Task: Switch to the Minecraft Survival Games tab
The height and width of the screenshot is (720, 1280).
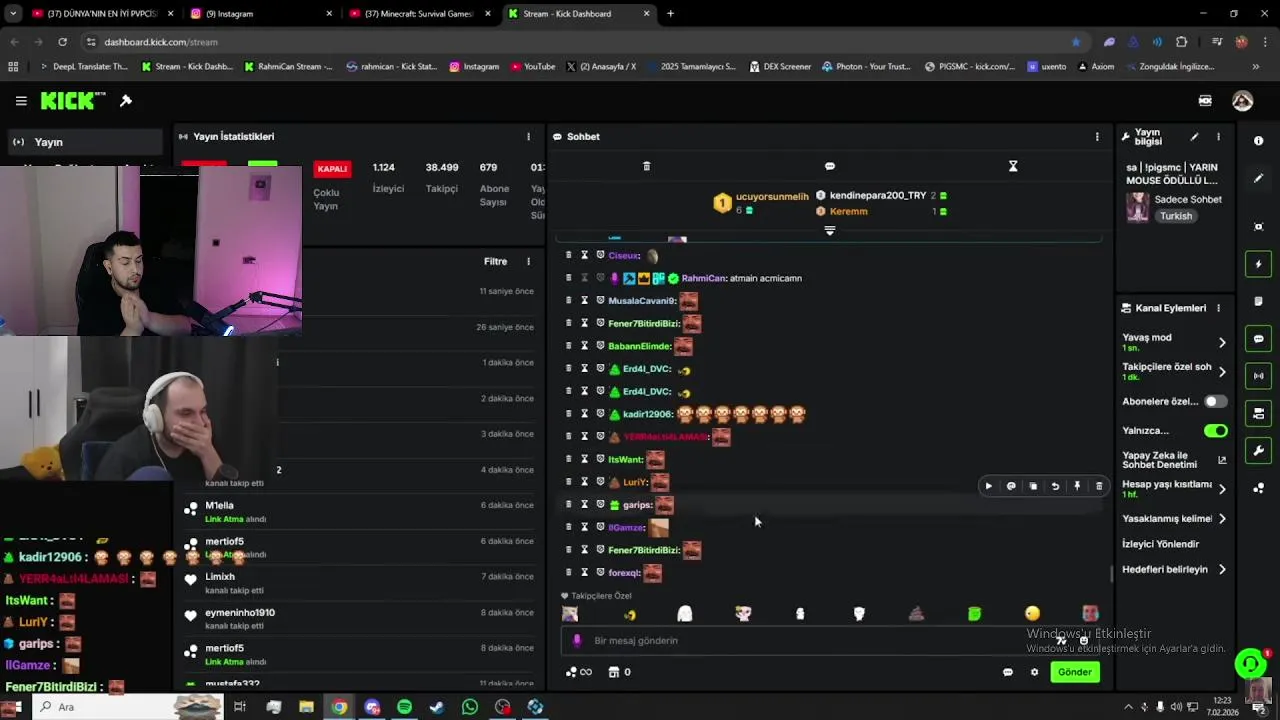Action: click(418, 14)
